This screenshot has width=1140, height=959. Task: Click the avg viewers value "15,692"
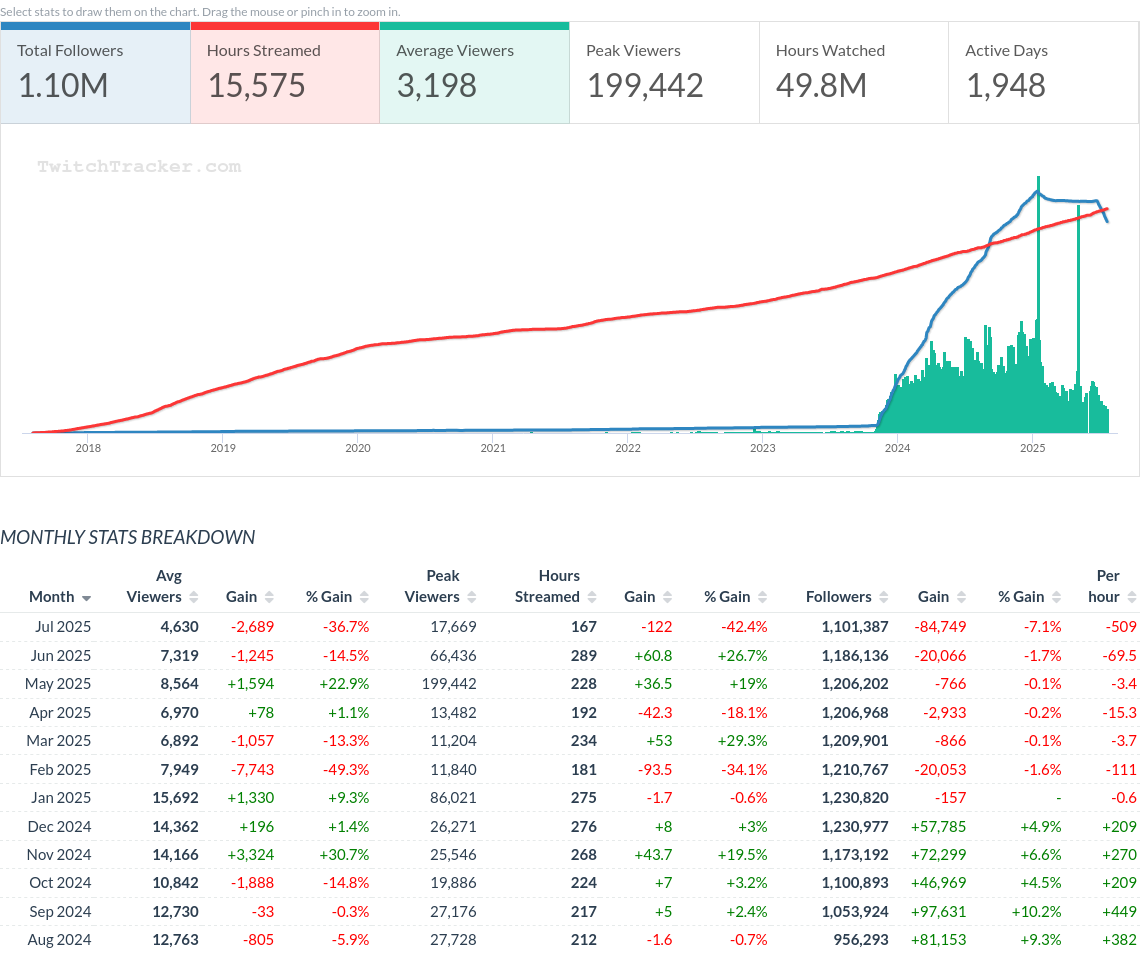pos(175,798)
